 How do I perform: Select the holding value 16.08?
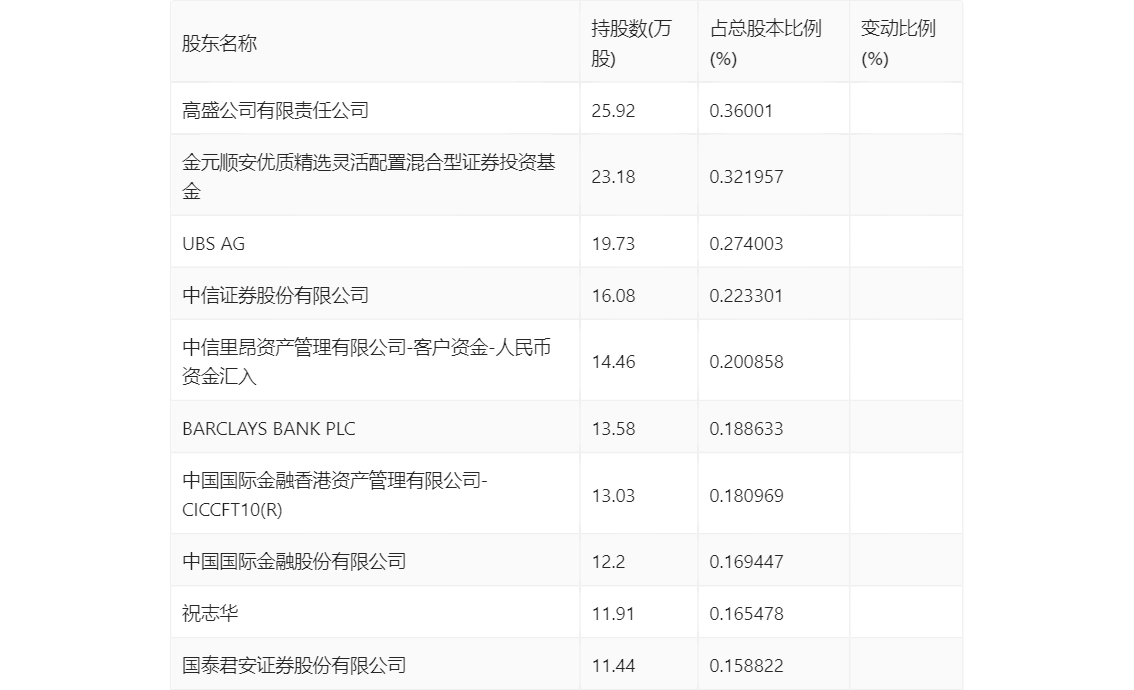tap(613, 296)
